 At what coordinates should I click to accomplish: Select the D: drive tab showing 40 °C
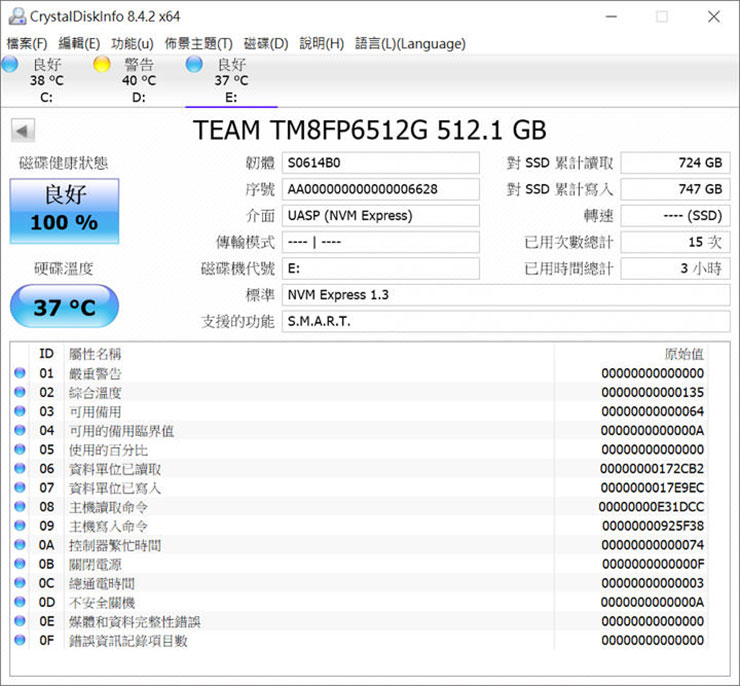tap(138, 80)
